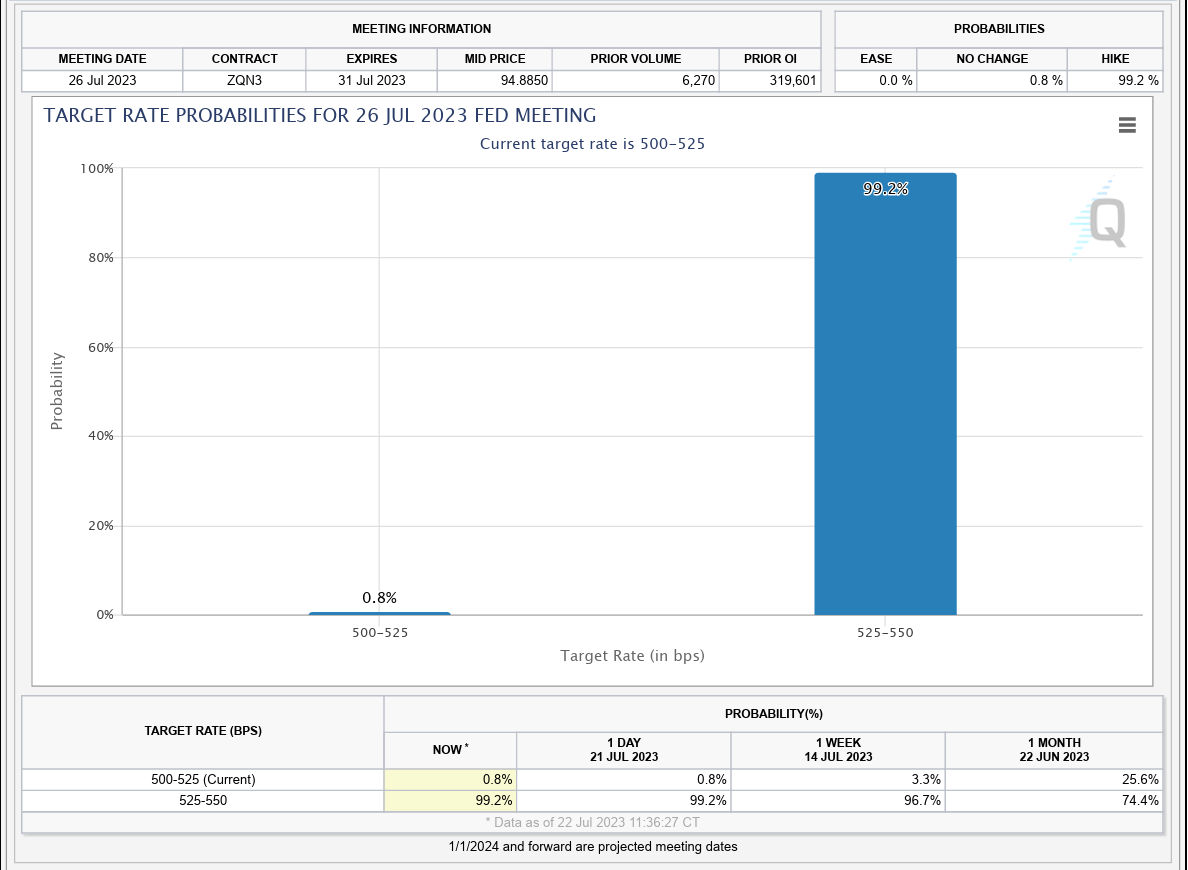Click the NO CHANGE probability header
This screenshot has height=870, width=1188.
[x=991, y=59]
